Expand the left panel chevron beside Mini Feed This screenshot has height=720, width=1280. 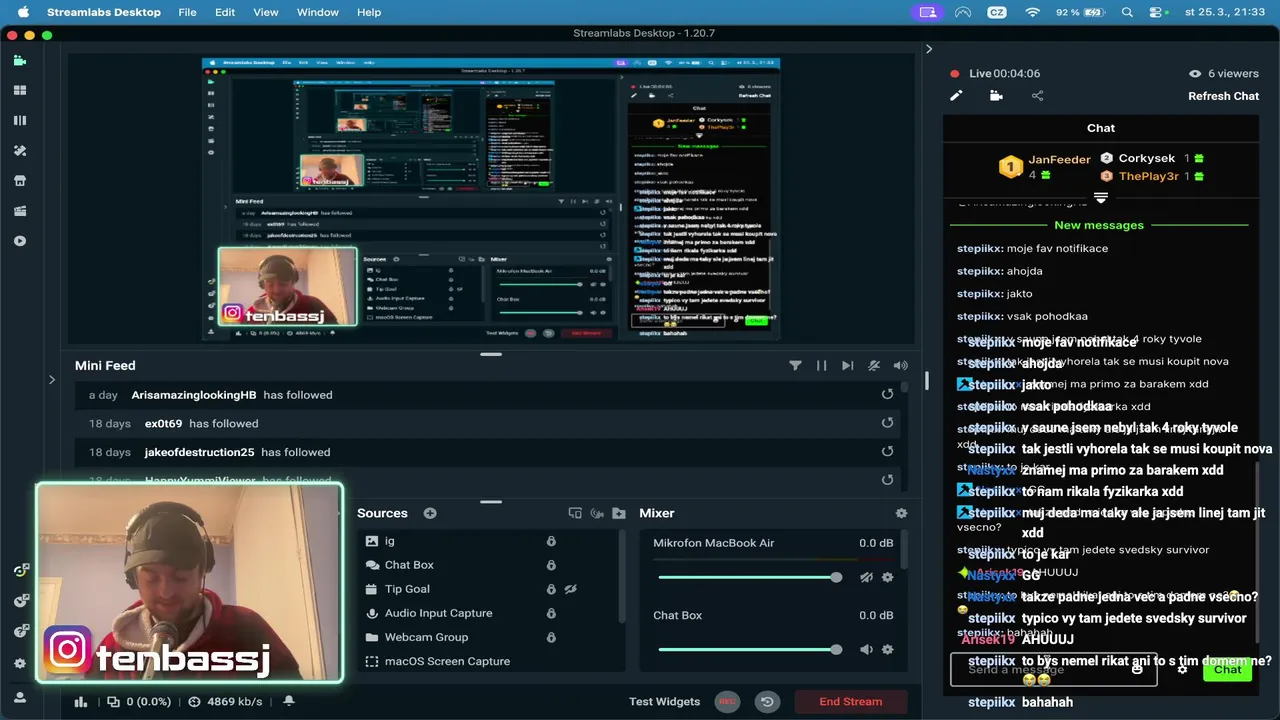(52, 379)
